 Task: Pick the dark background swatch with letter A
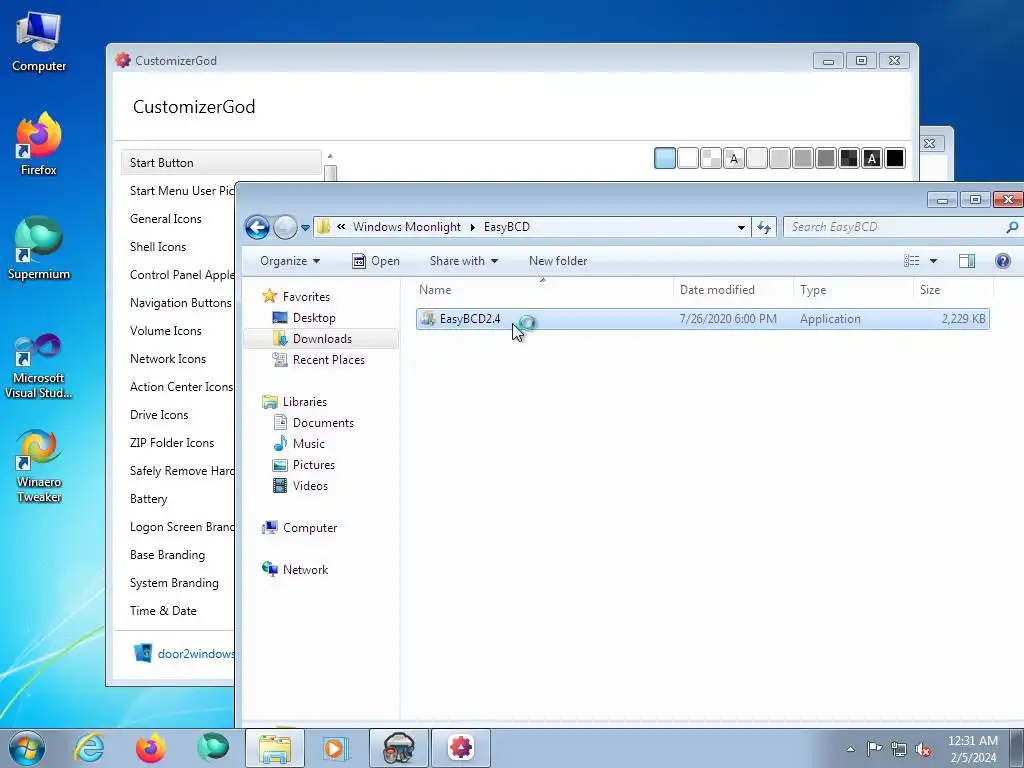click(x=872, y=158)
